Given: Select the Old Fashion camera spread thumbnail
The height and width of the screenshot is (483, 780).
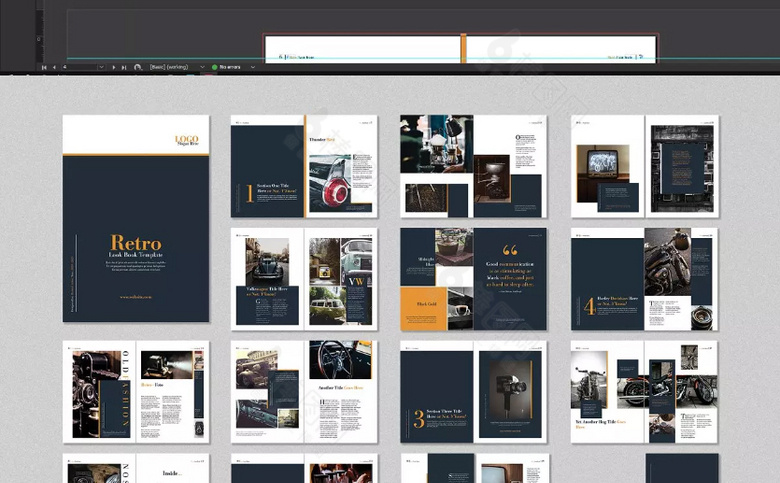Looking at the screenshot, I should (x=136, y=391).
